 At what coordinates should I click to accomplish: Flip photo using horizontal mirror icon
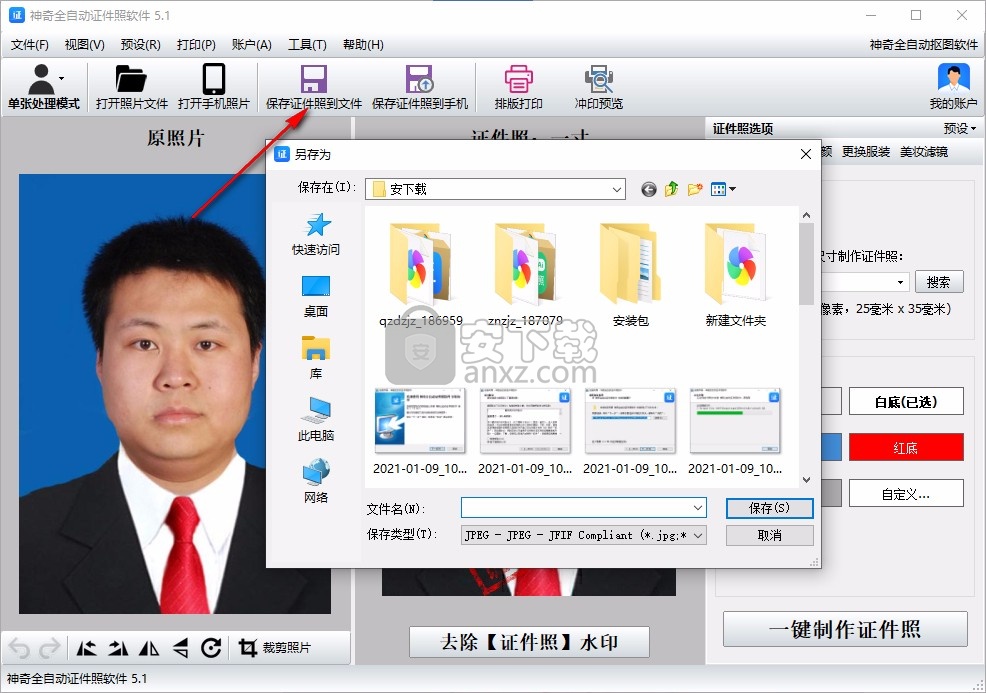pyautogui.click(x=150, y=648)
